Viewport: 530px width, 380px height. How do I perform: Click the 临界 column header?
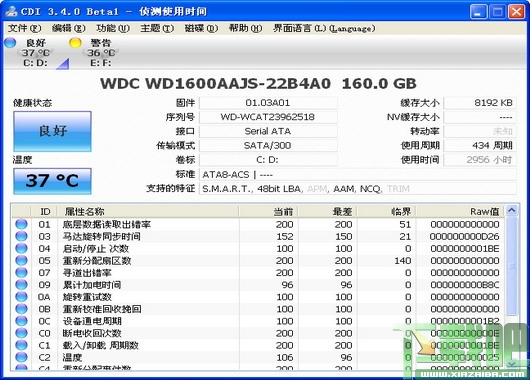tap(387, 212)
